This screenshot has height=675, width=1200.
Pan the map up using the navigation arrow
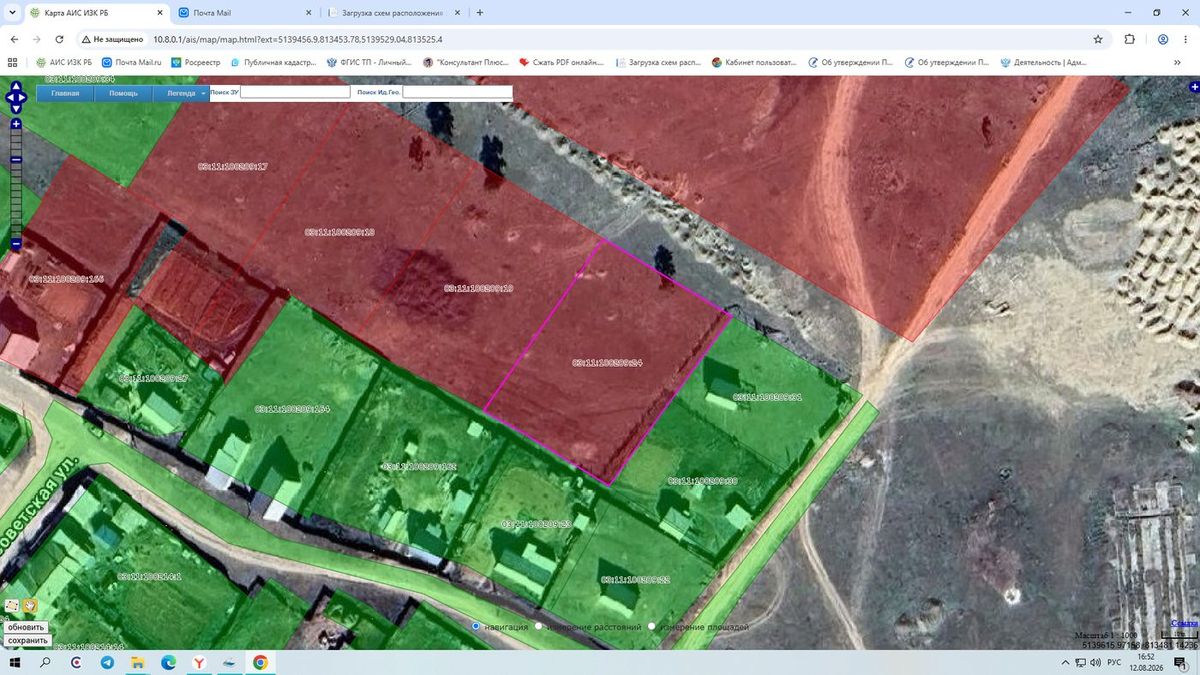click(x=16, y=86)
